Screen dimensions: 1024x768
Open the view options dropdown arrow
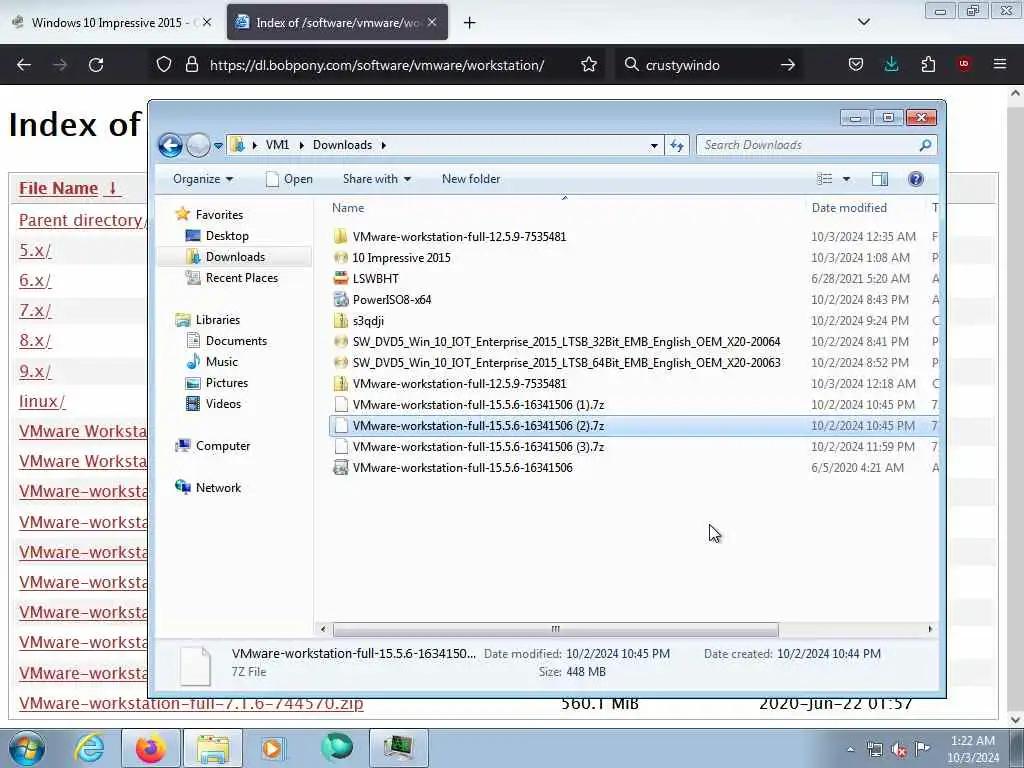[x=846, y=179]
